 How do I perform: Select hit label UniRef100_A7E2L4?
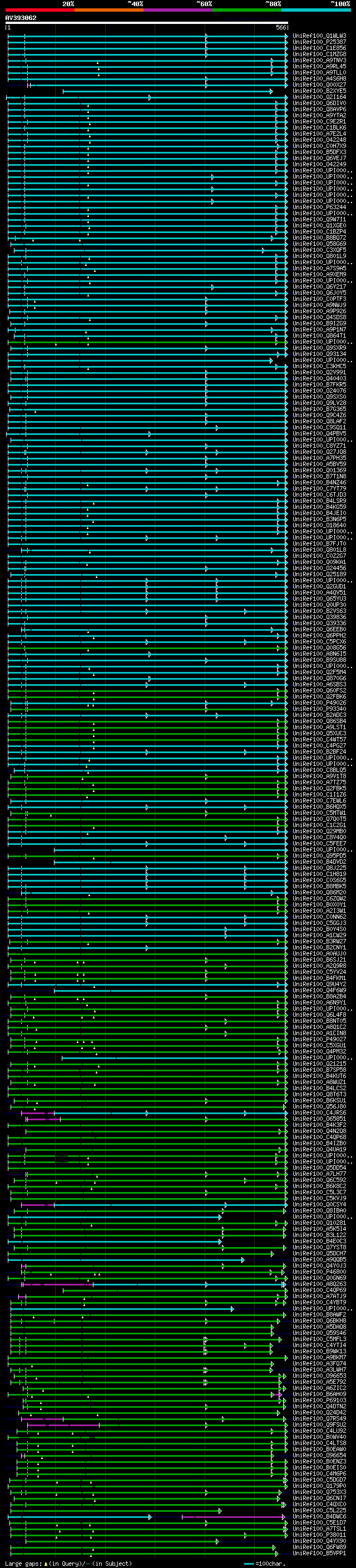click(319, 133)
